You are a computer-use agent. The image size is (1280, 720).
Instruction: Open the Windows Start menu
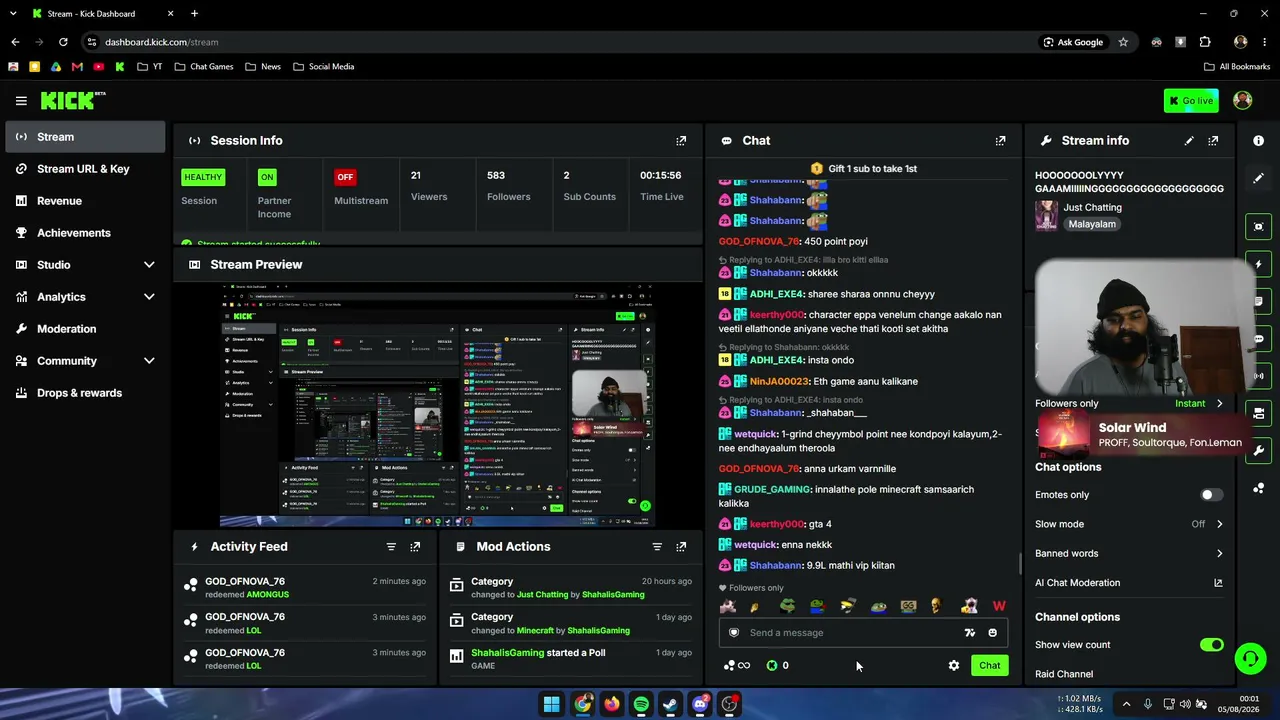pos(551,704)
